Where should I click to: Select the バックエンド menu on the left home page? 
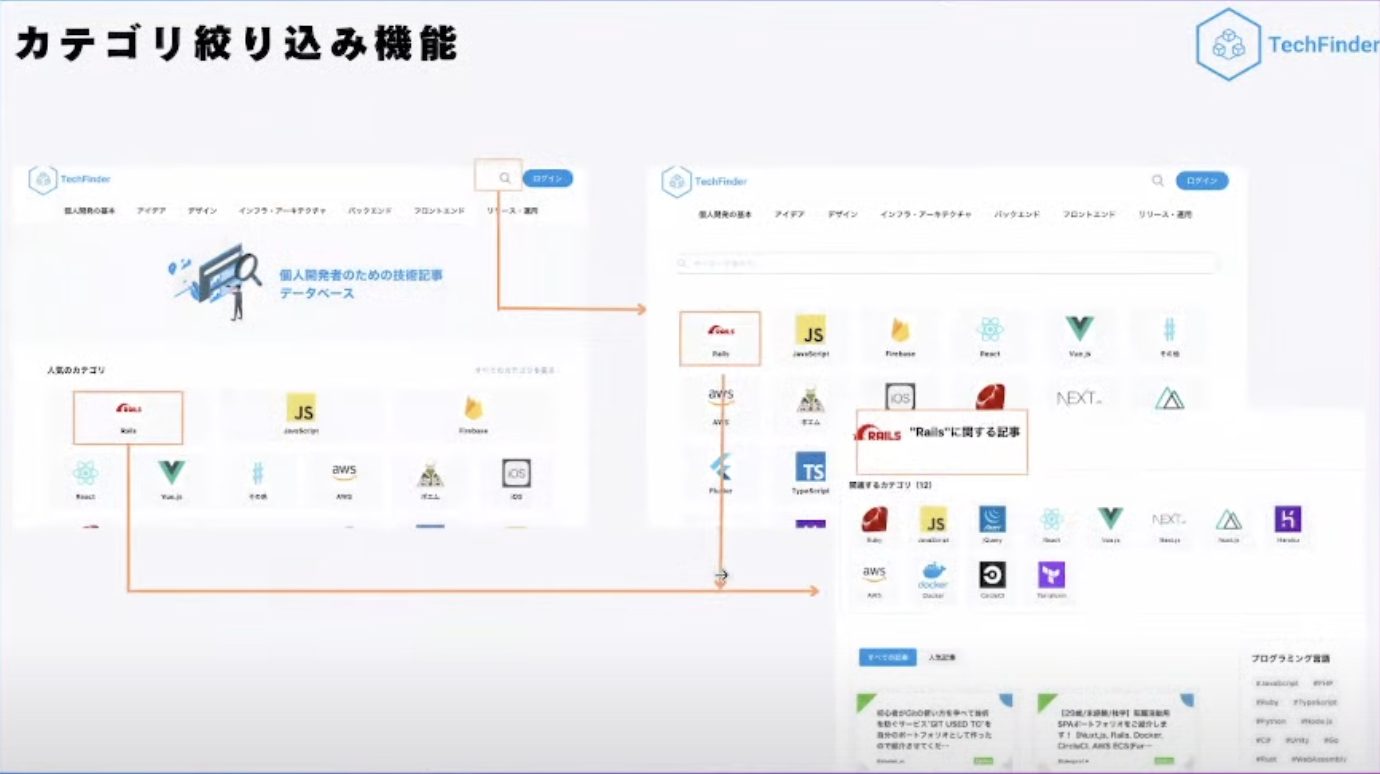click(370, 211)
